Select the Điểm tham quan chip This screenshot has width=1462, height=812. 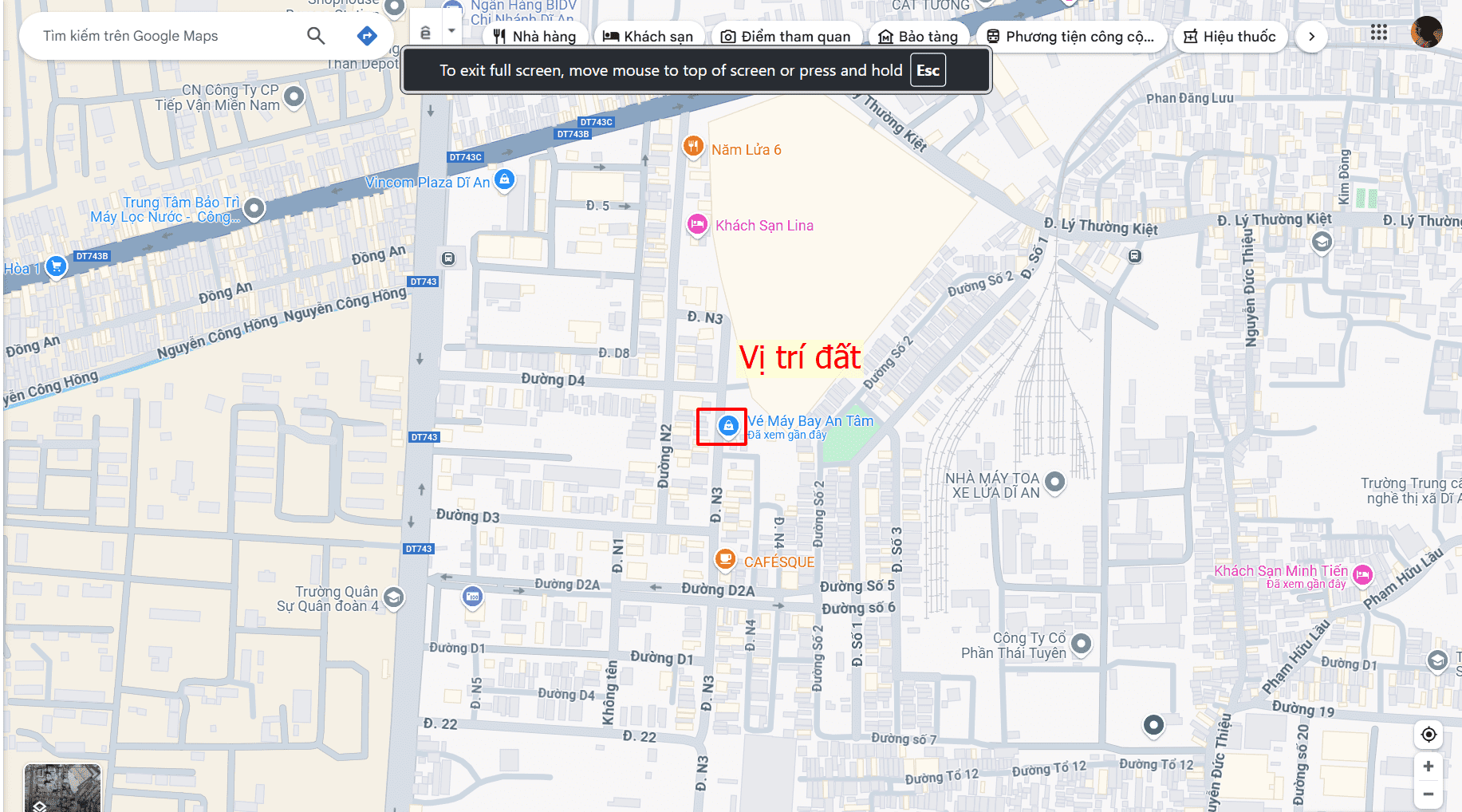tap(786, 37)
